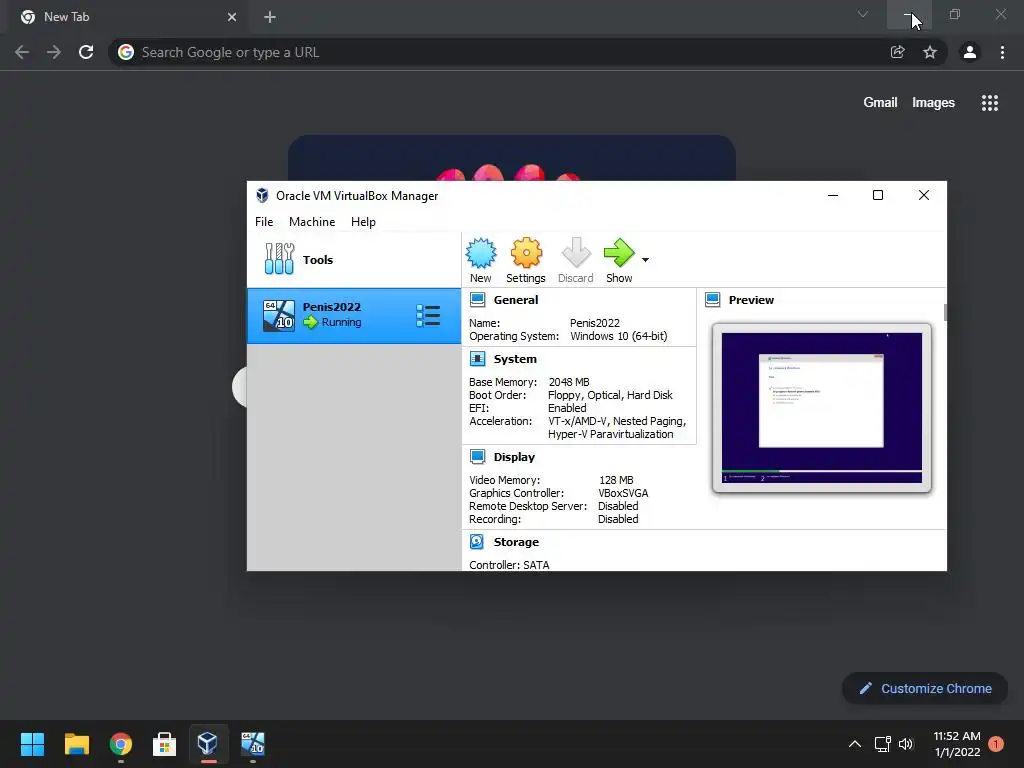The width and height of the screenshot is (1024, 768).
Task: Open a new Chrome tab with plus
Action: 270,17
